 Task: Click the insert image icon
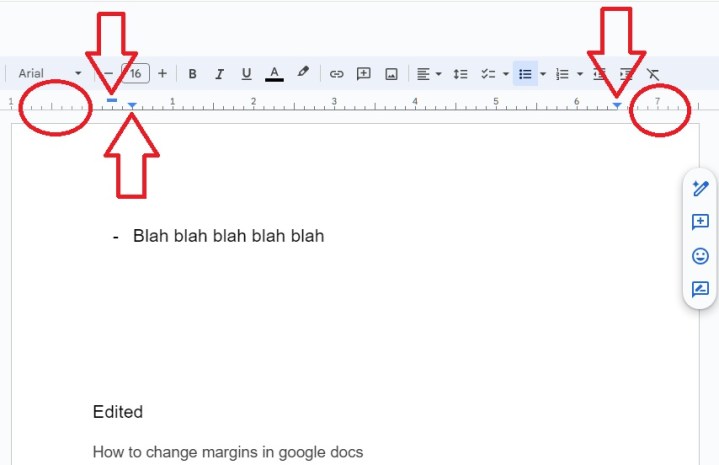click(x=392, y=74)
